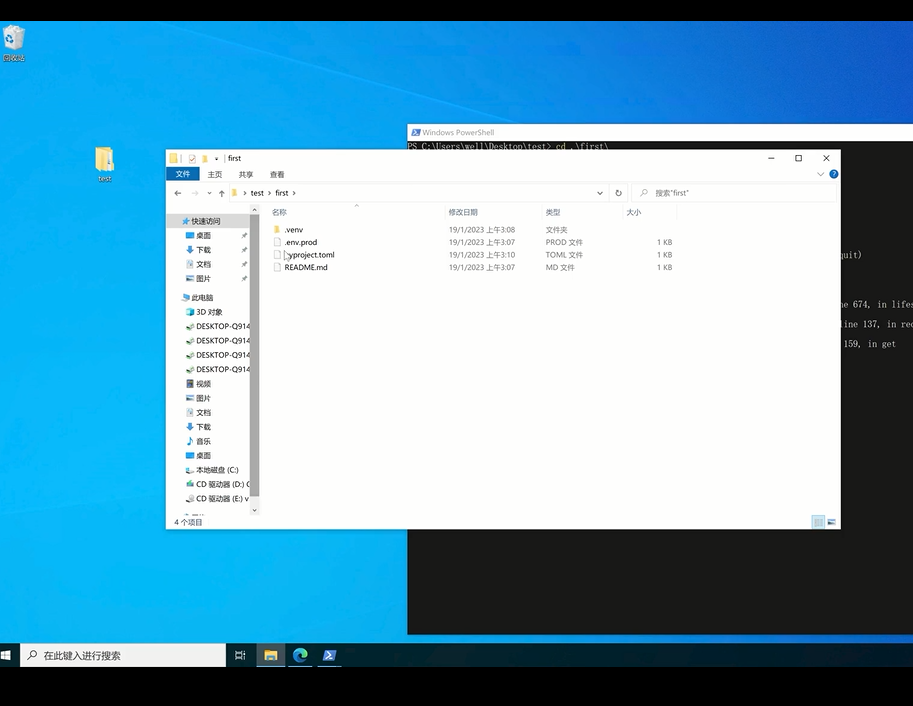
Task: Select the .venv folder icon
Action: 277,230
